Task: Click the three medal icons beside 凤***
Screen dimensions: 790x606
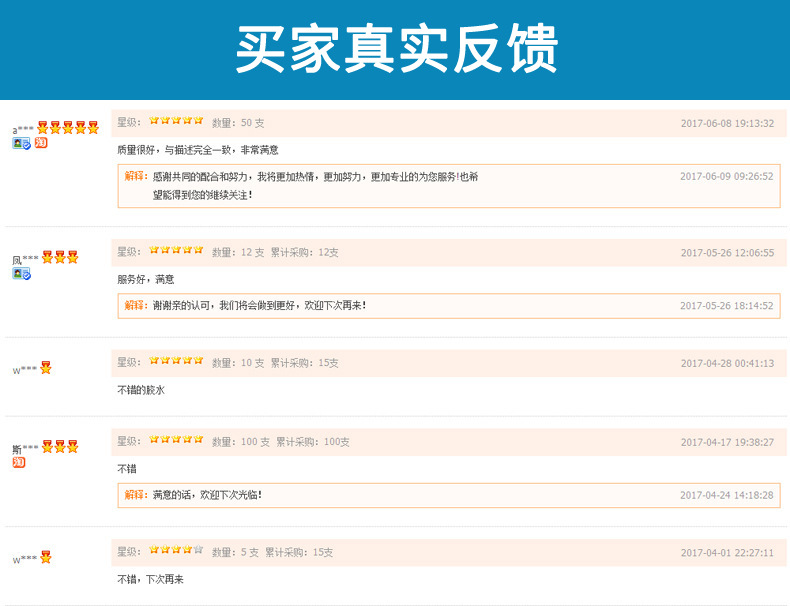Action: (60, 258)
